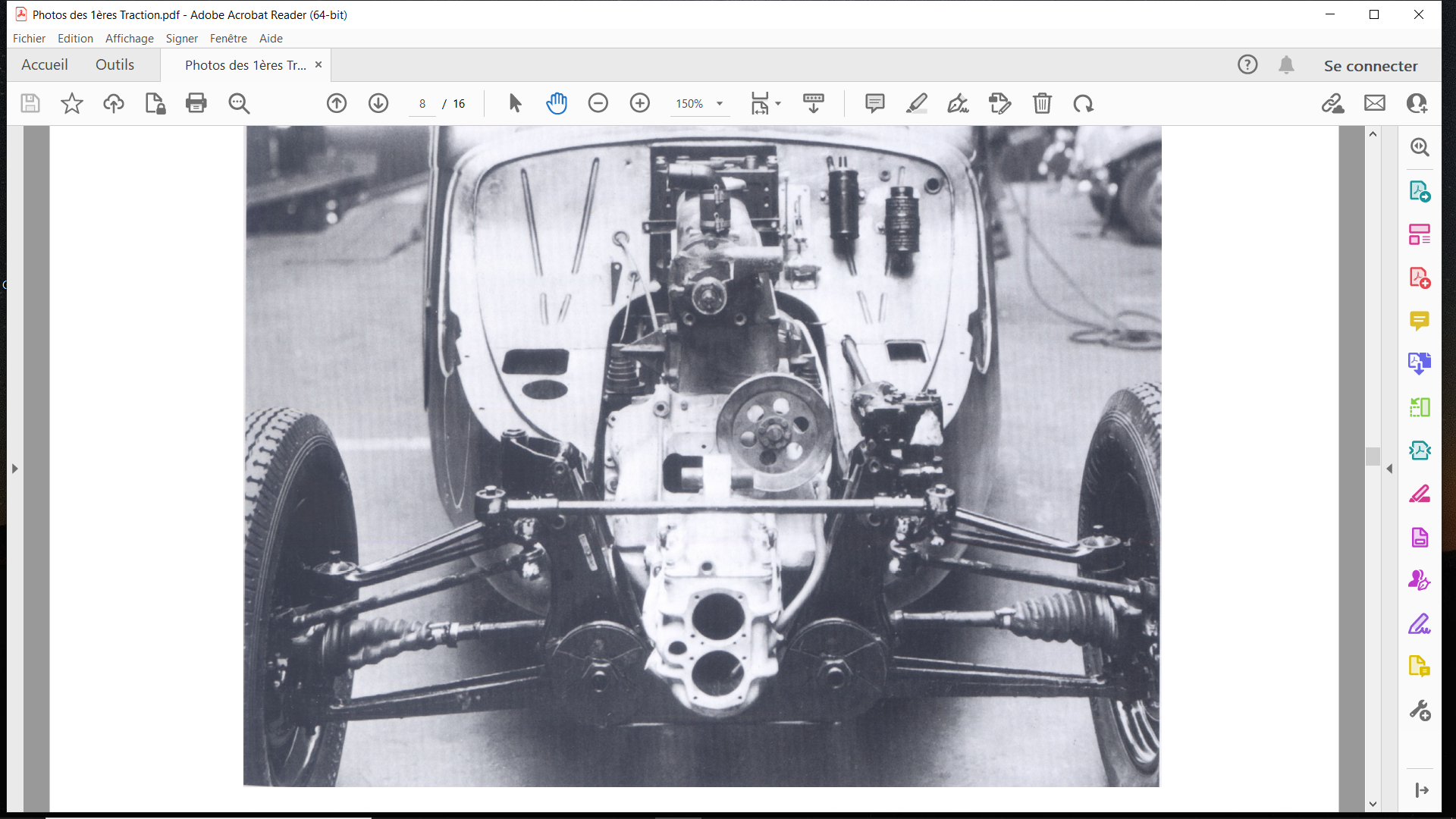Print the document with printer icon

pos(196,103)
